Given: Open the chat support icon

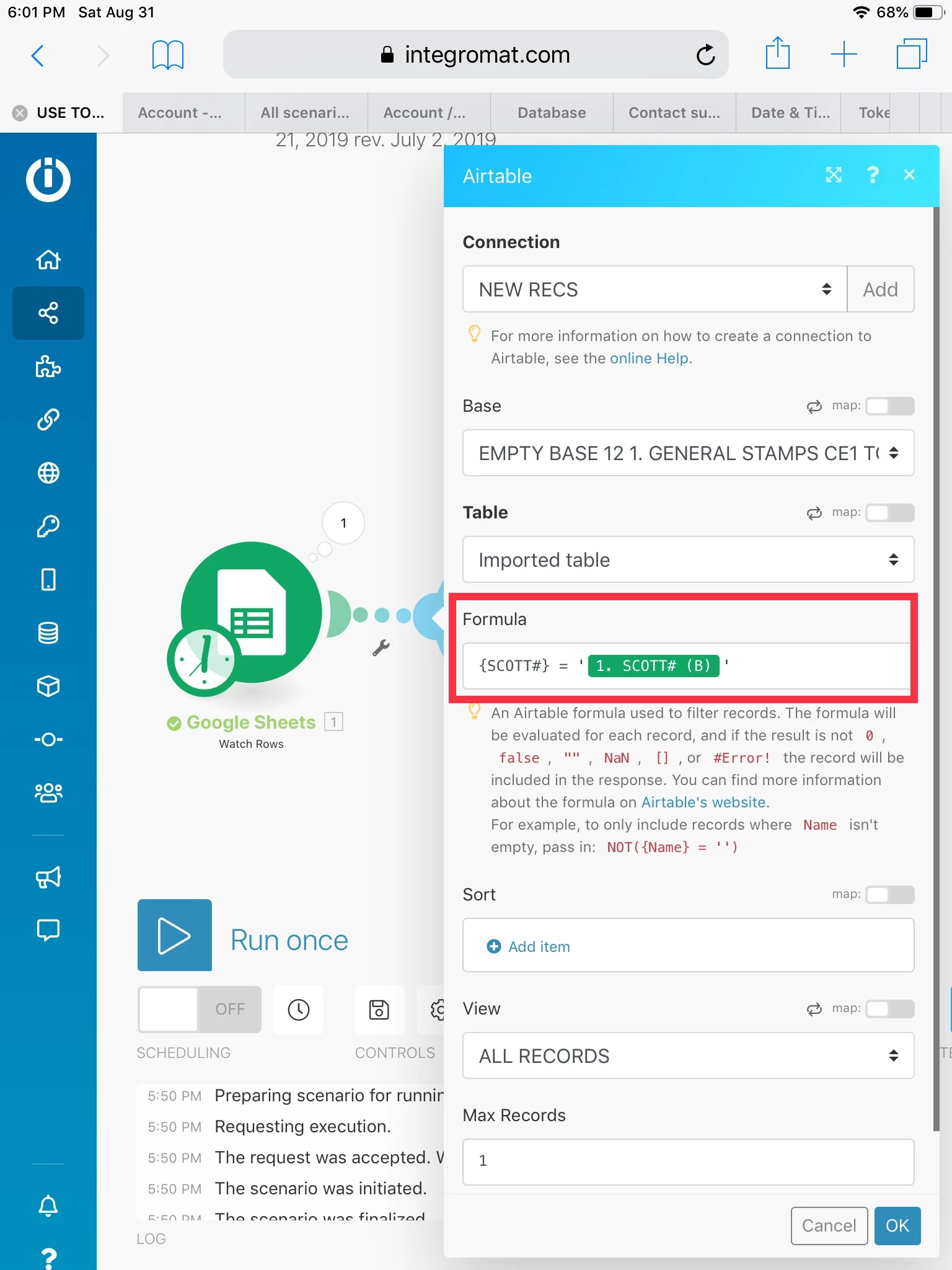Looking at the screenshot, I should pyautogui.click(x=48, y=930).
